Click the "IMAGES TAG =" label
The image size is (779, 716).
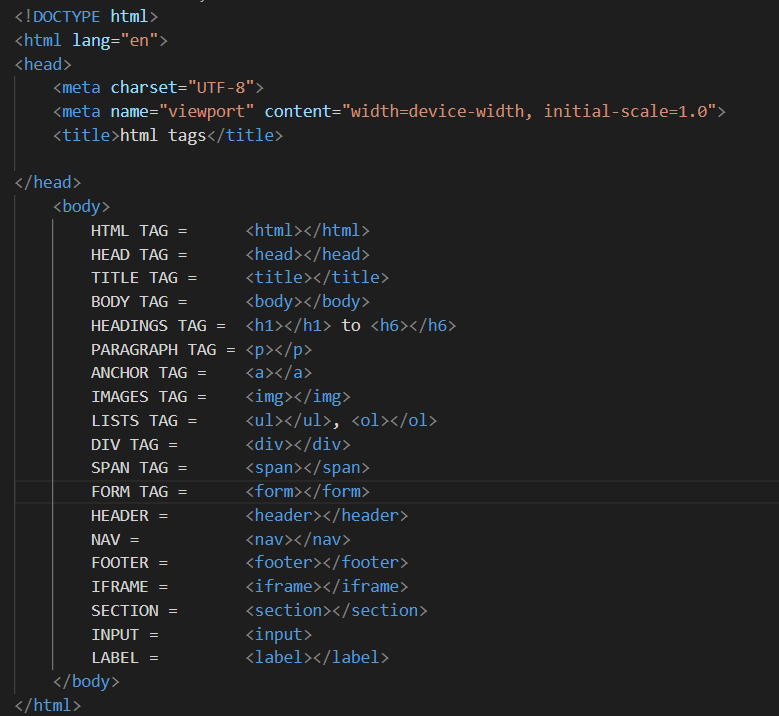[x=149, y=397]
